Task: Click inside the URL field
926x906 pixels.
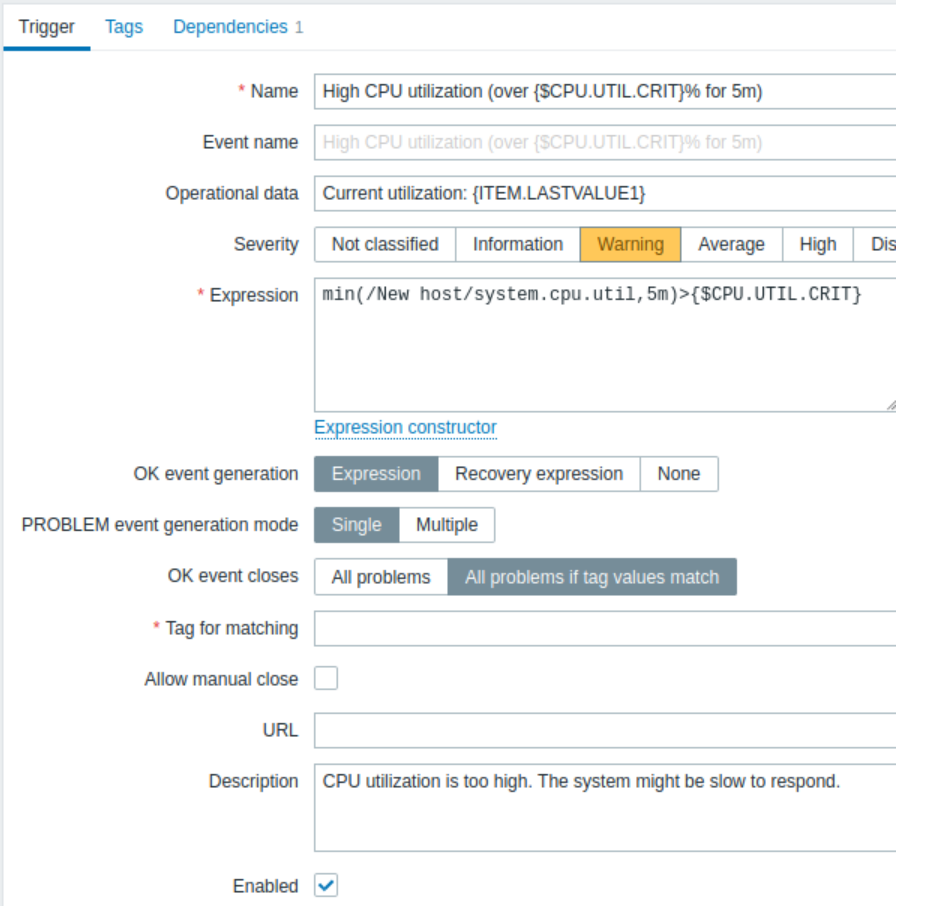Action: (600, 730)
